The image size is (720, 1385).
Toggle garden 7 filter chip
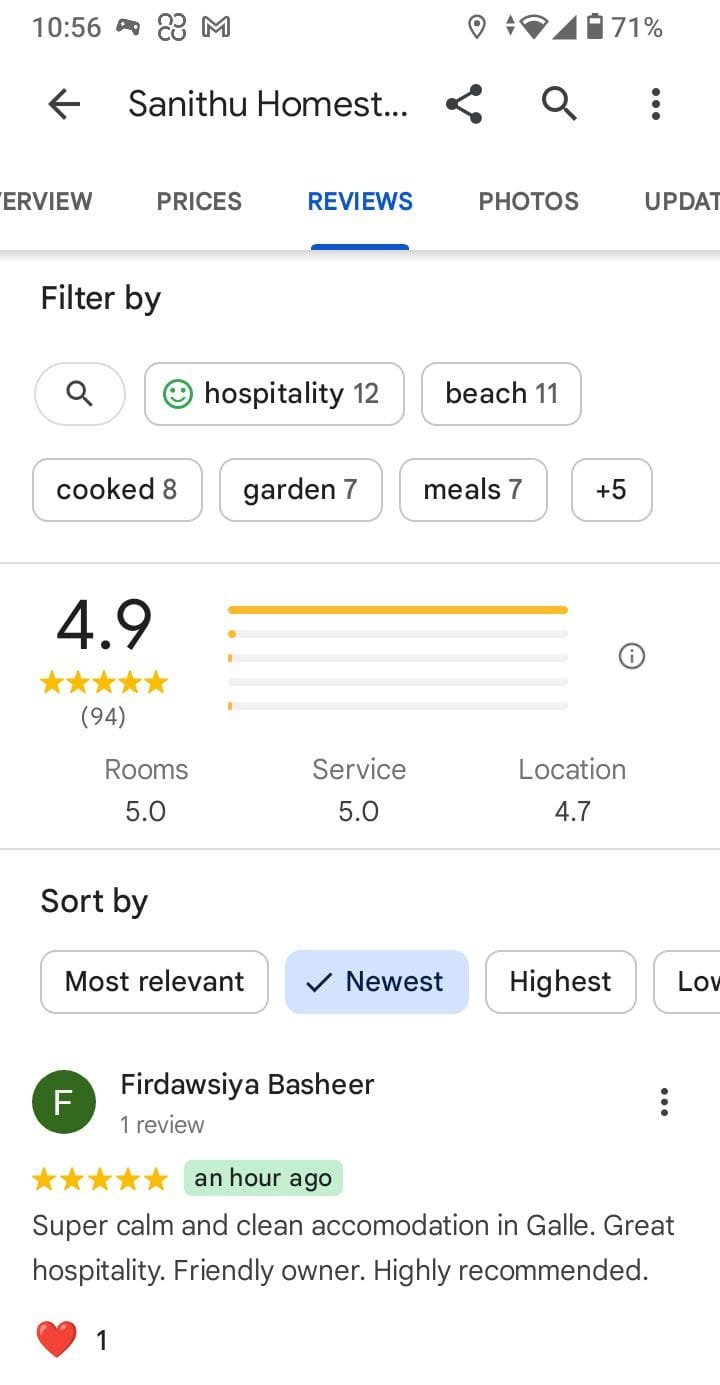[x=300, y=490]
